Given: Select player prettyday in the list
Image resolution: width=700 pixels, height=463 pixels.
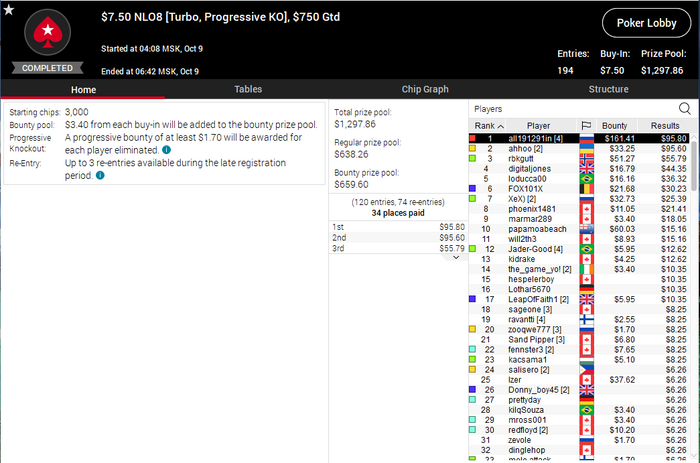Looking at the screenshot, I should (x=579, y=400).
